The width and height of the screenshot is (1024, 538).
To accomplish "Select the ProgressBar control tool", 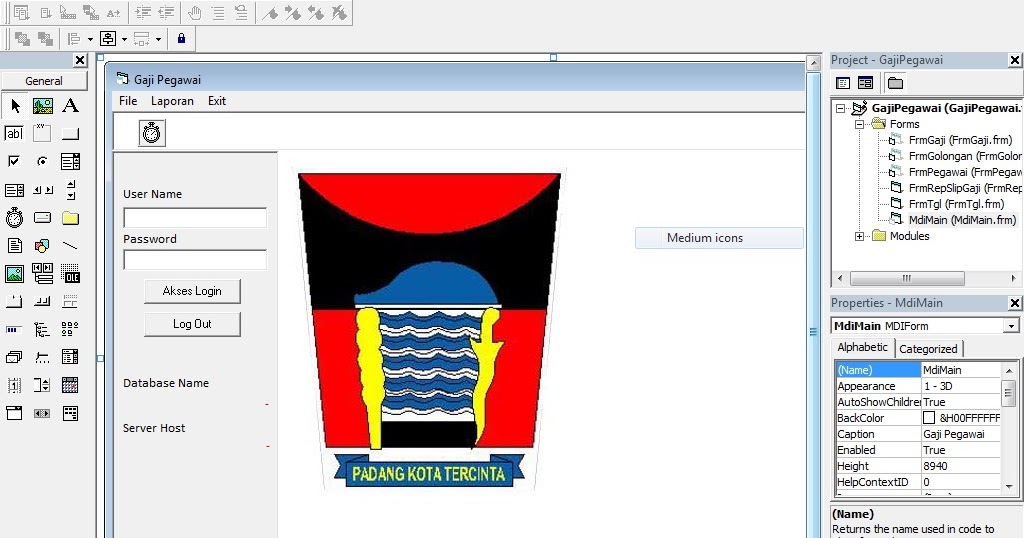I will click(14, 330).
